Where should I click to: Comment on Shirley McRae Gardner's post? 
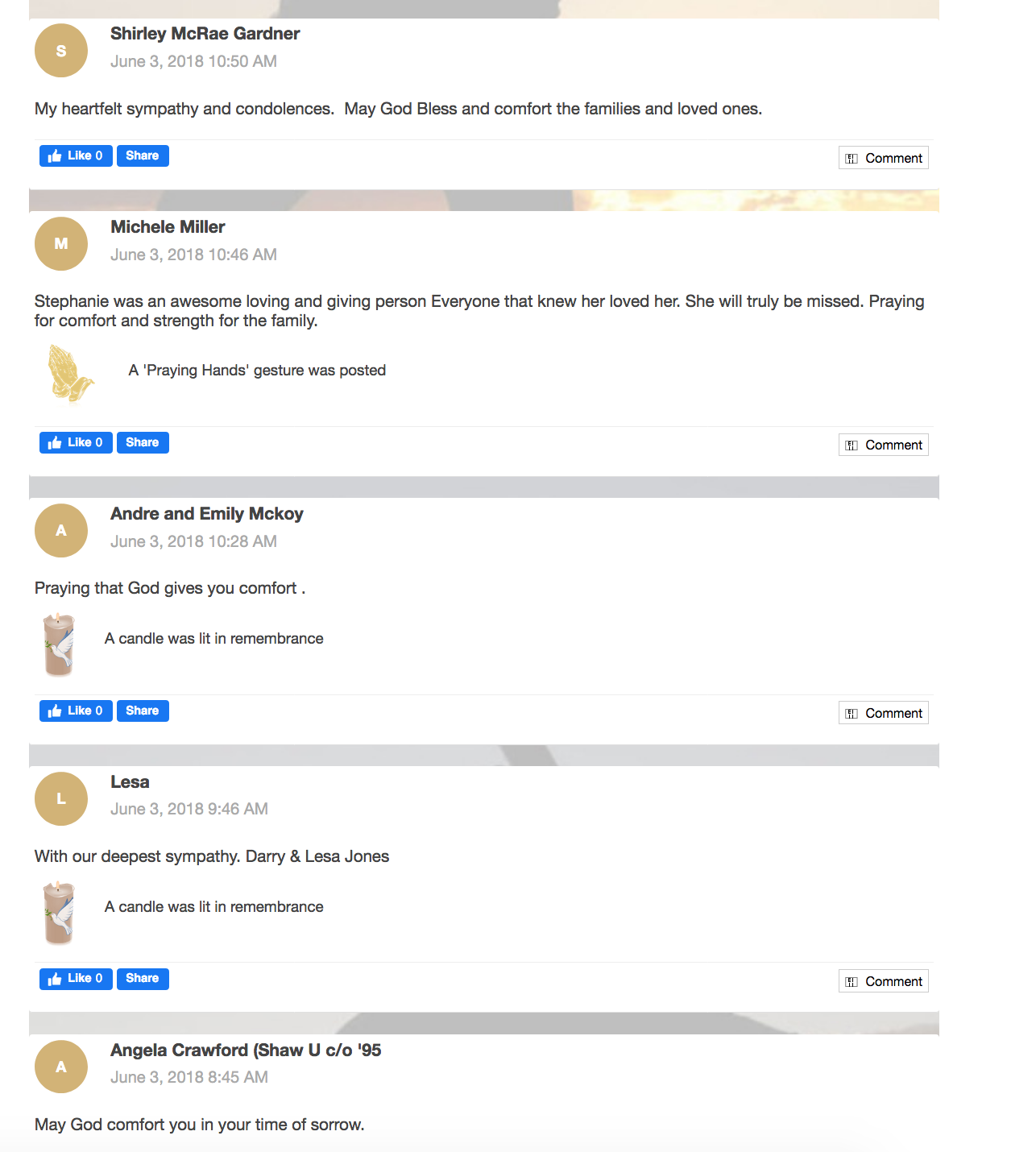(884, 158)
